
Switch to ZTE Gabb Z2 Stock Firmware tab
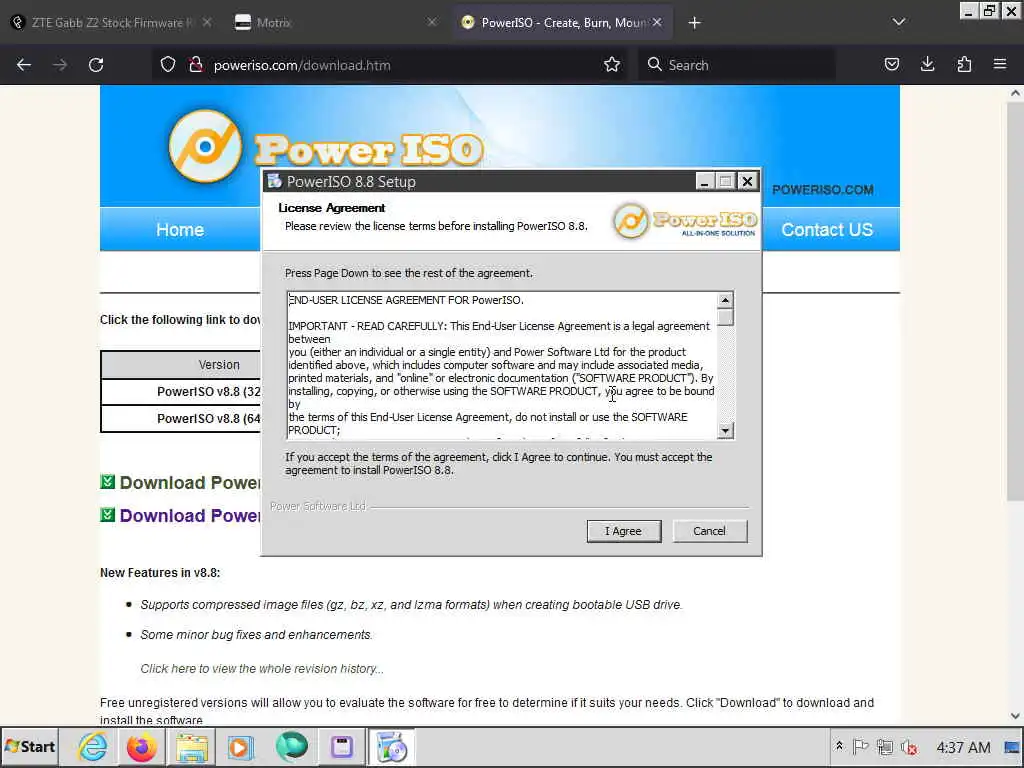click(x=112, y=23)
